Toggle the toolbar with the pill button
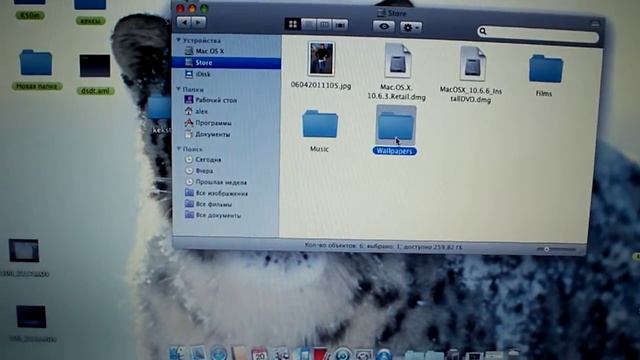 595,24
